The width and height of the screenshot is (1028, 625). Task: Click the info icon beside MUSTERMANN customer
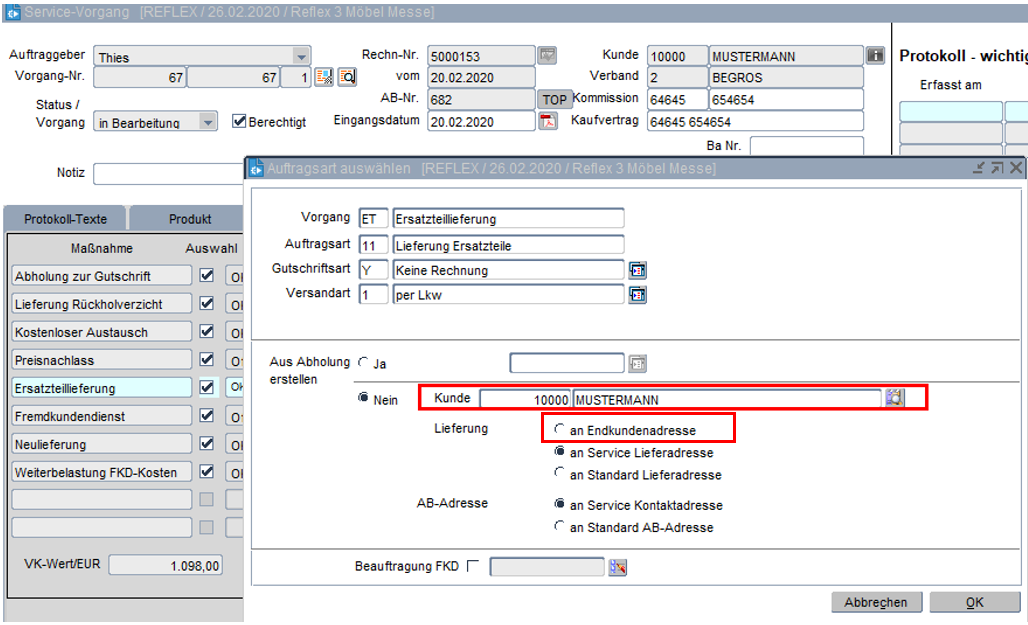(x=875, y=56)
